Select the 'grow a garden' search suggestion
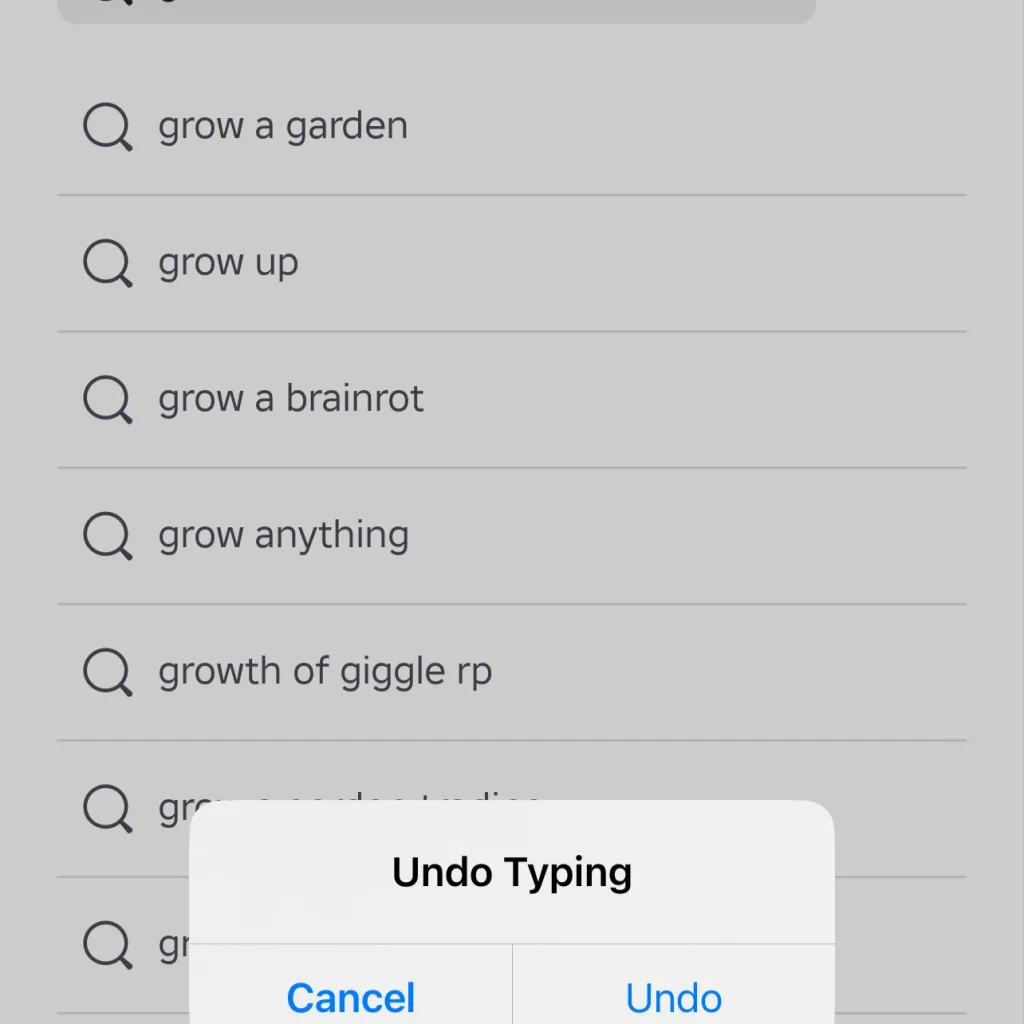This screenshot has width=1024, height=1024. coord(283,127)
